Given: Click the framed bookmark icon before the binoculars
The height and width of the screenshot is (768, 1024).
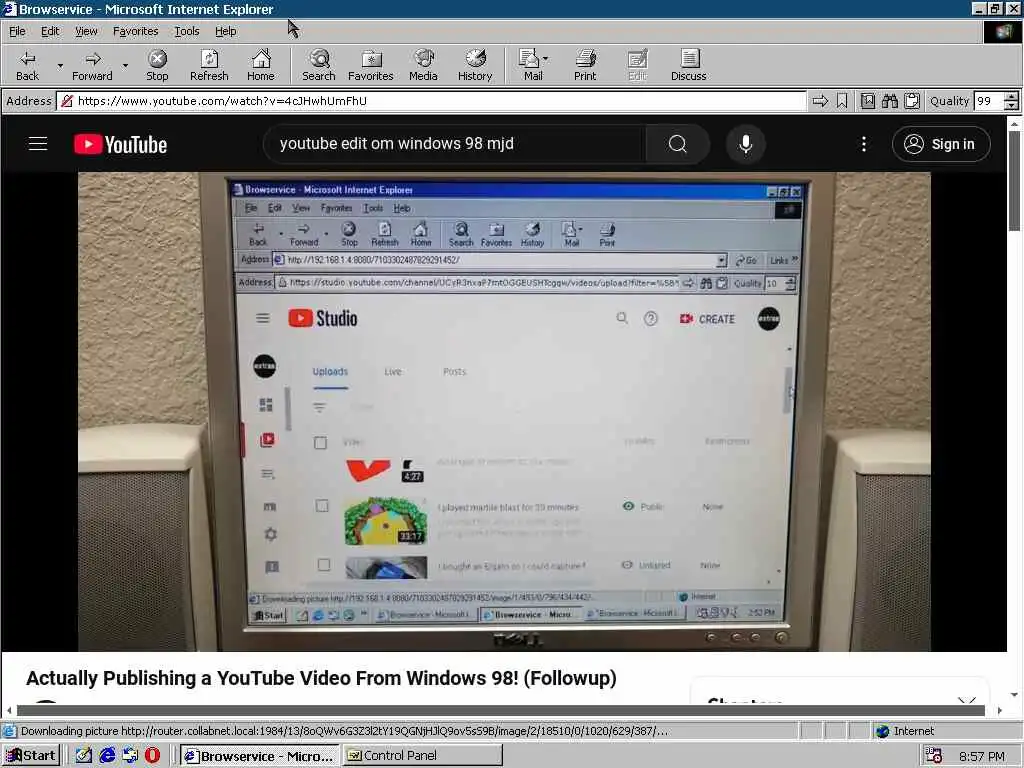Looking at the screenshot, I should pos(868,101).
